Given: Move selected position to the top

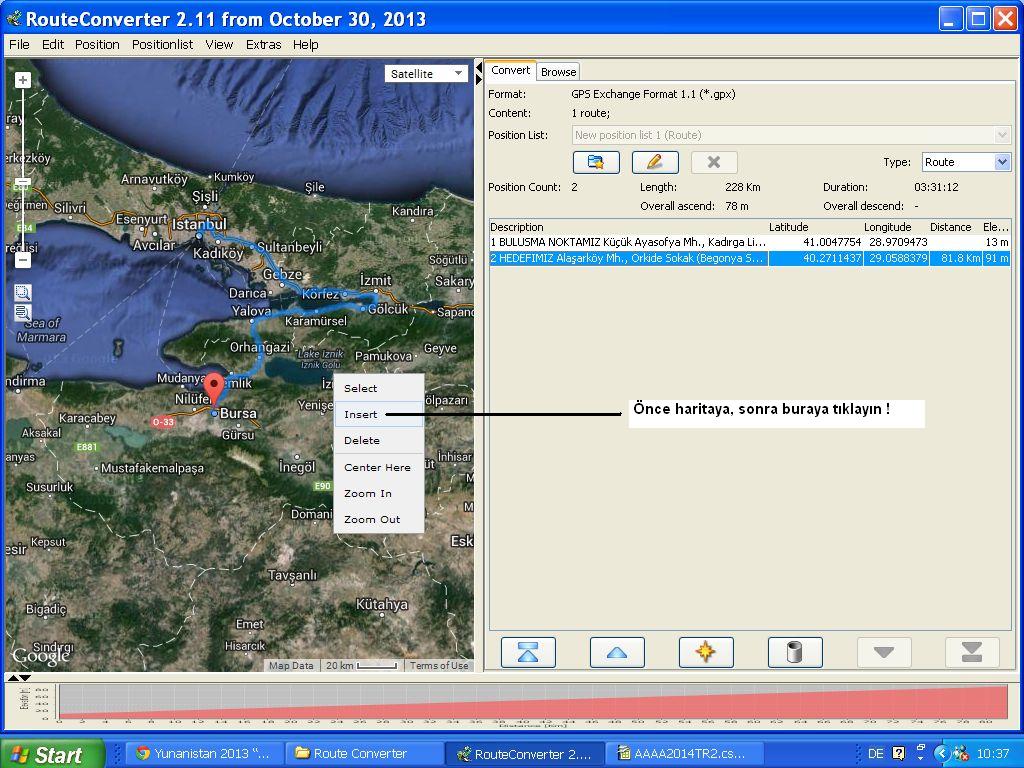Looking at the screenshot, I should [x=527, y=651].
